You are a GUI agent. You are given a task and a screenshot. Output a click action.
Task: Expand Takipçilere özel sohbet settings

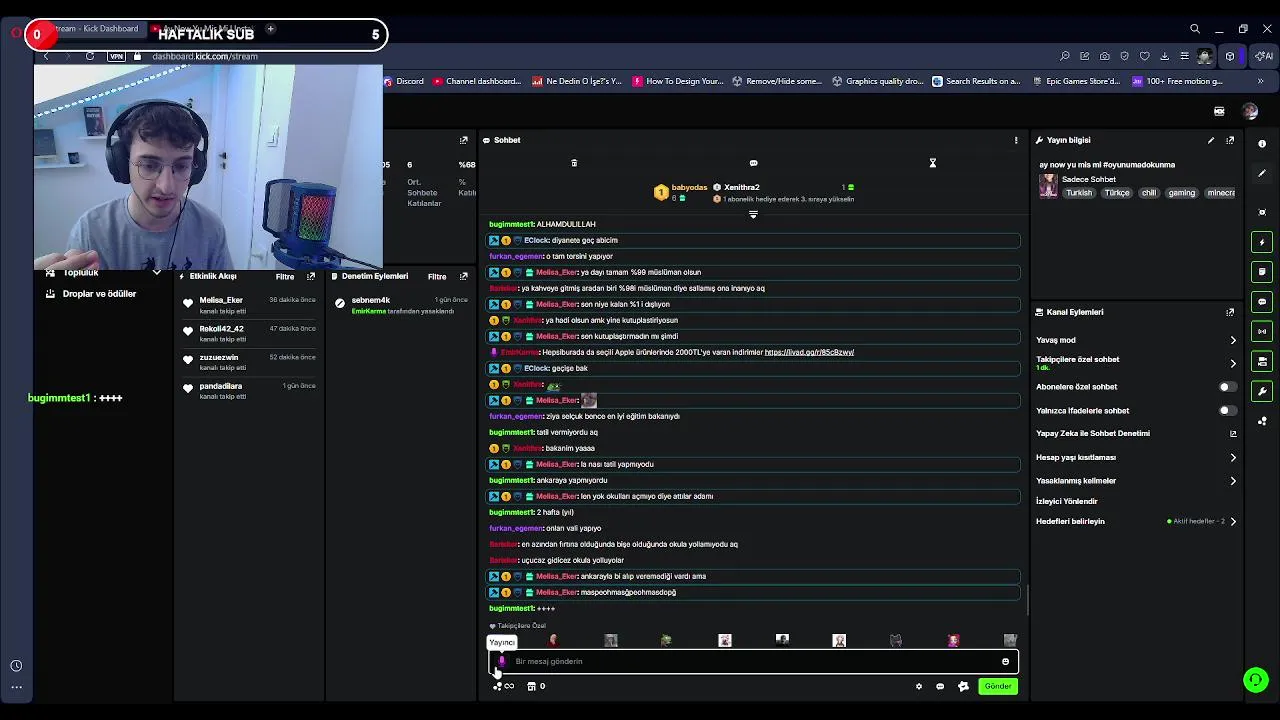coord(1233,363)
